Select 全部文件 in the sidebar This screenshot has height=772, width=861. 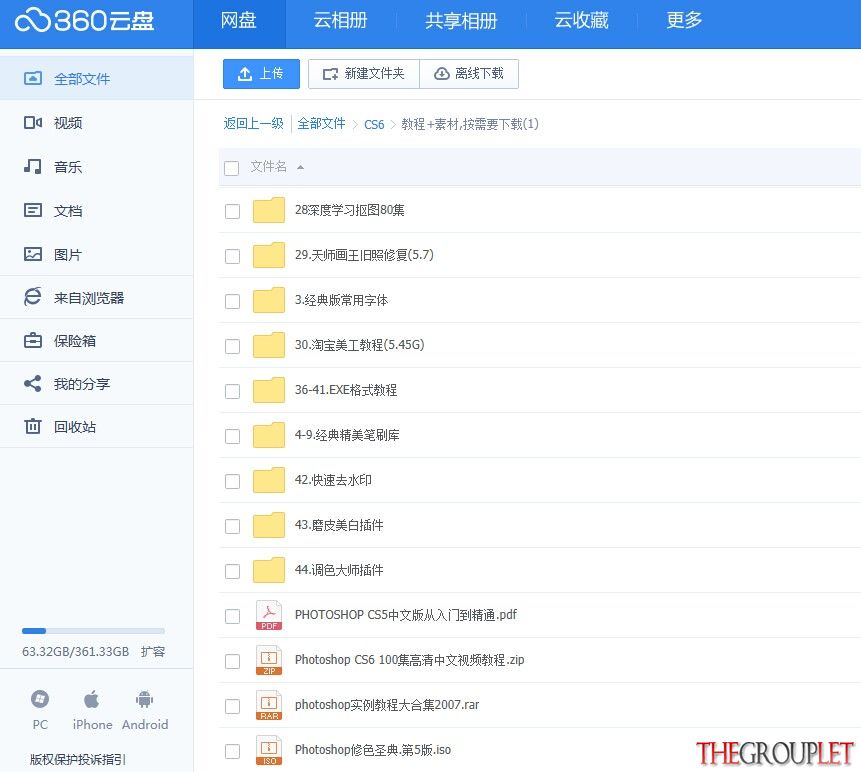(97, 79)
